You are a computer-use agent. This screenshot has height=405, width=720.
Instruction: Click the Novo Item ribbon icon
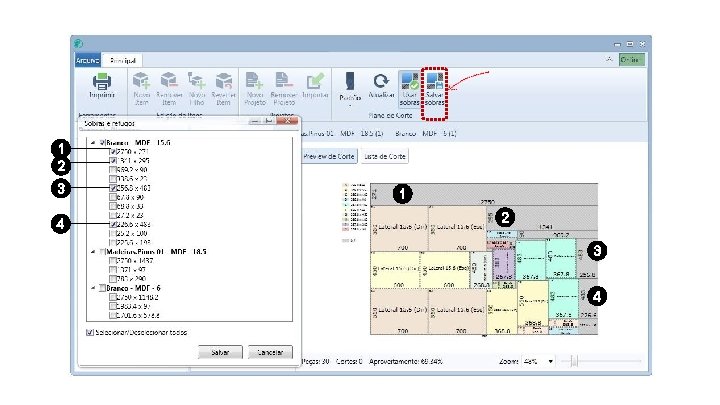(x=141, y=81)
